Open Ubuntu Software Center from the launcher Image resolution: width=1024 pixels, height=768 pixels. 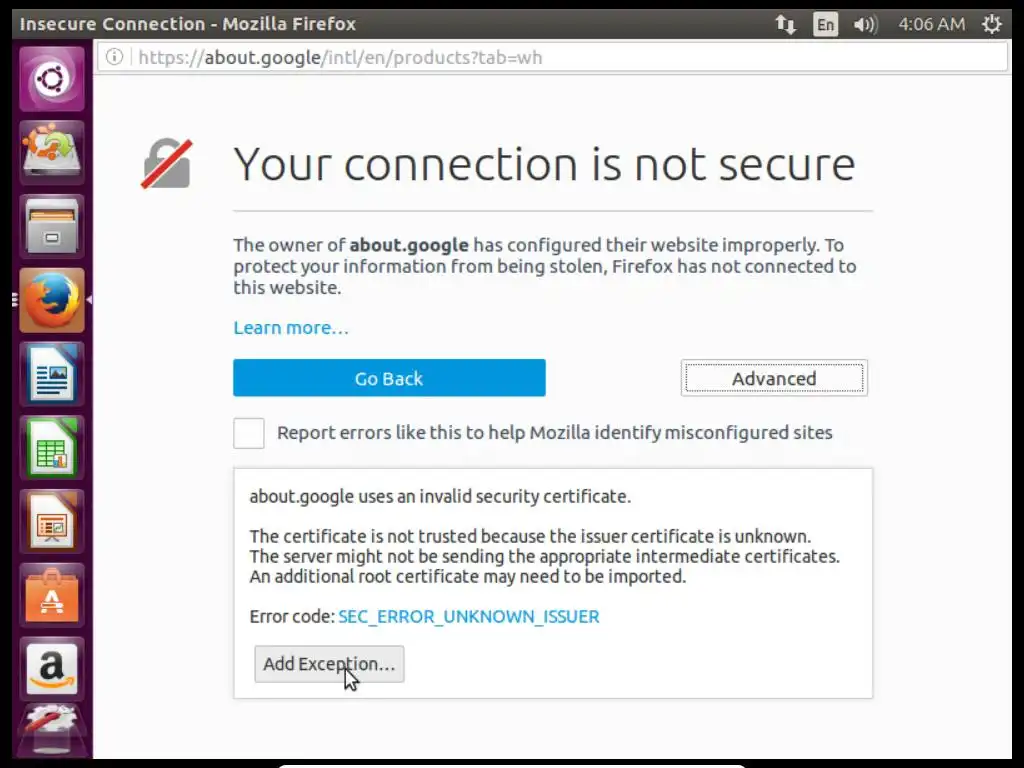click(x=51, y=596)
